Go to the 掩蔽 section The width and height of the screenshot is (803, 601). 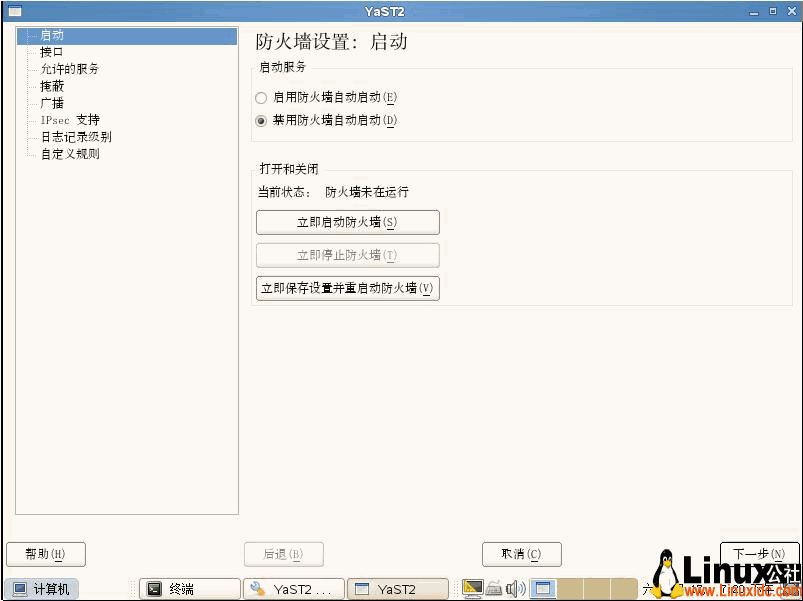(52, 86)
